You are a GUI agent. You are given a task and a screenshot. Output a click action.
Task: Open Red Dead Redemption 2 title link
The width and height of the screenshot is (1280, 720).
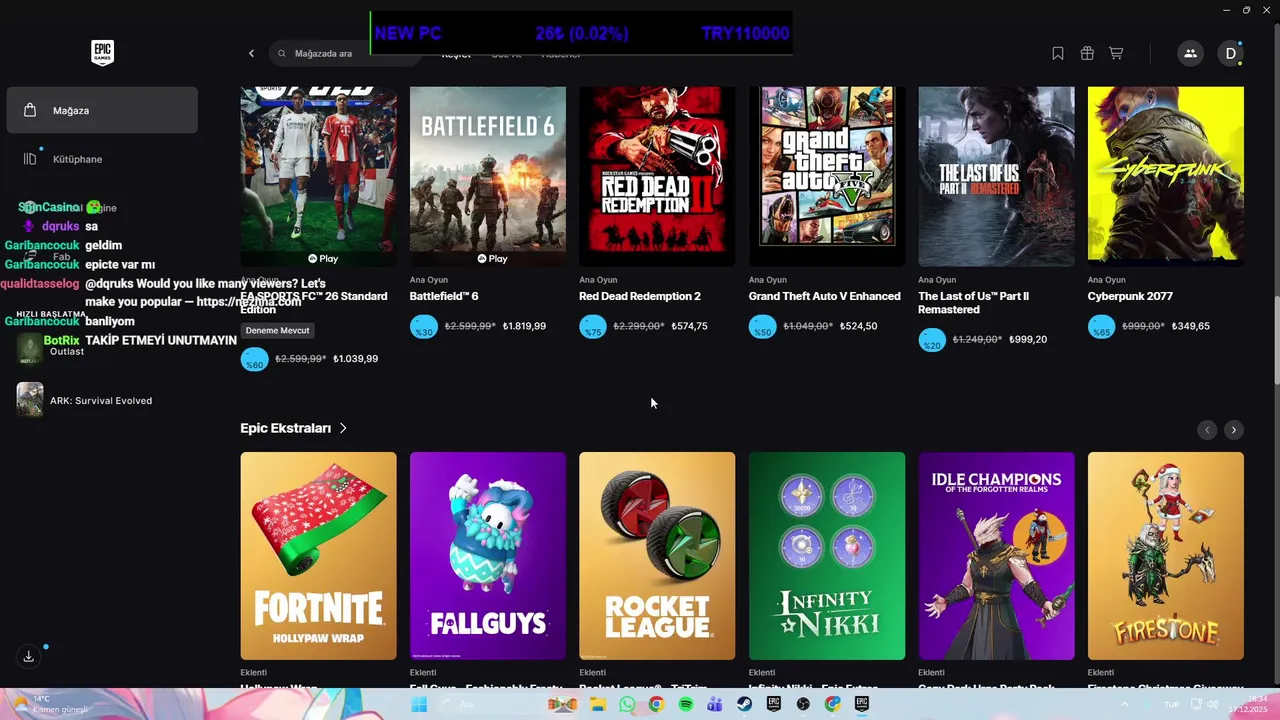pos(640,296)
